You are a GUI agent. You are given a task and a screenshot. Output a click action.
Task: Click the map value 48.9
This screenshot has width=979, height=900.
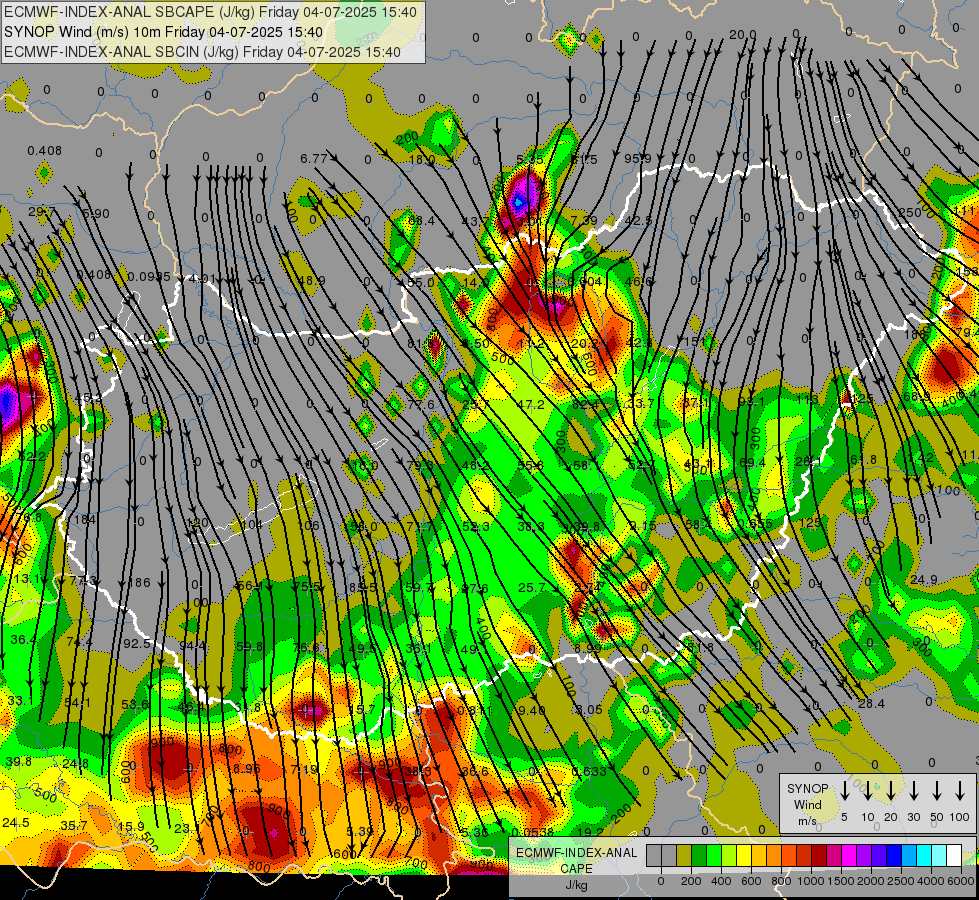point(312,281)
